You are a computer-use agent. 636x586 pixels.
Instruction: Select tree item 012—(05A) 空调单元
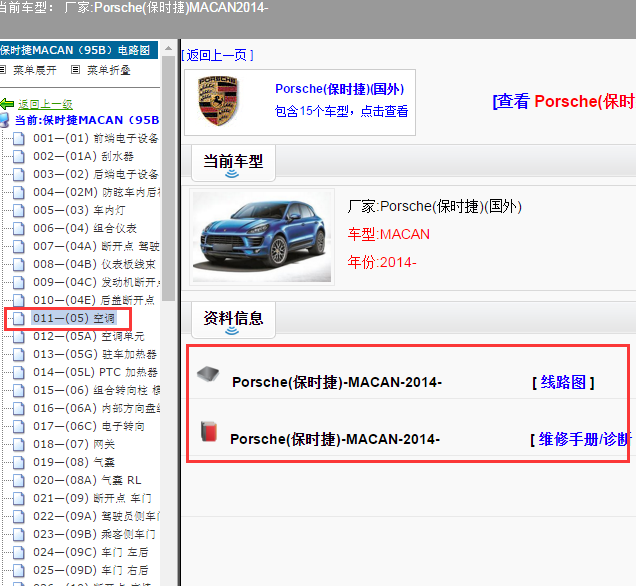pyautogui.click(x=89, y=337)
